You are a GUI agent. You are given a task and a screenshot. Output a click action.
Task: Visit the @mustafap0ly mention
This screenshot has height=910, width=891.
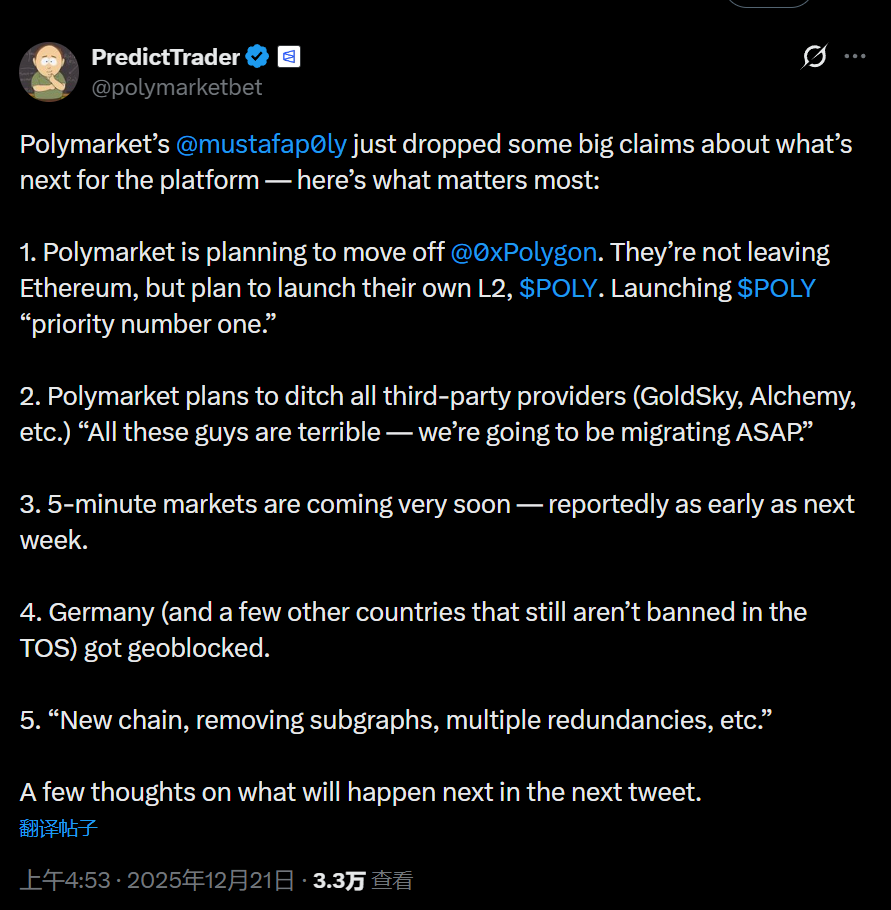[x=261, y=144]
